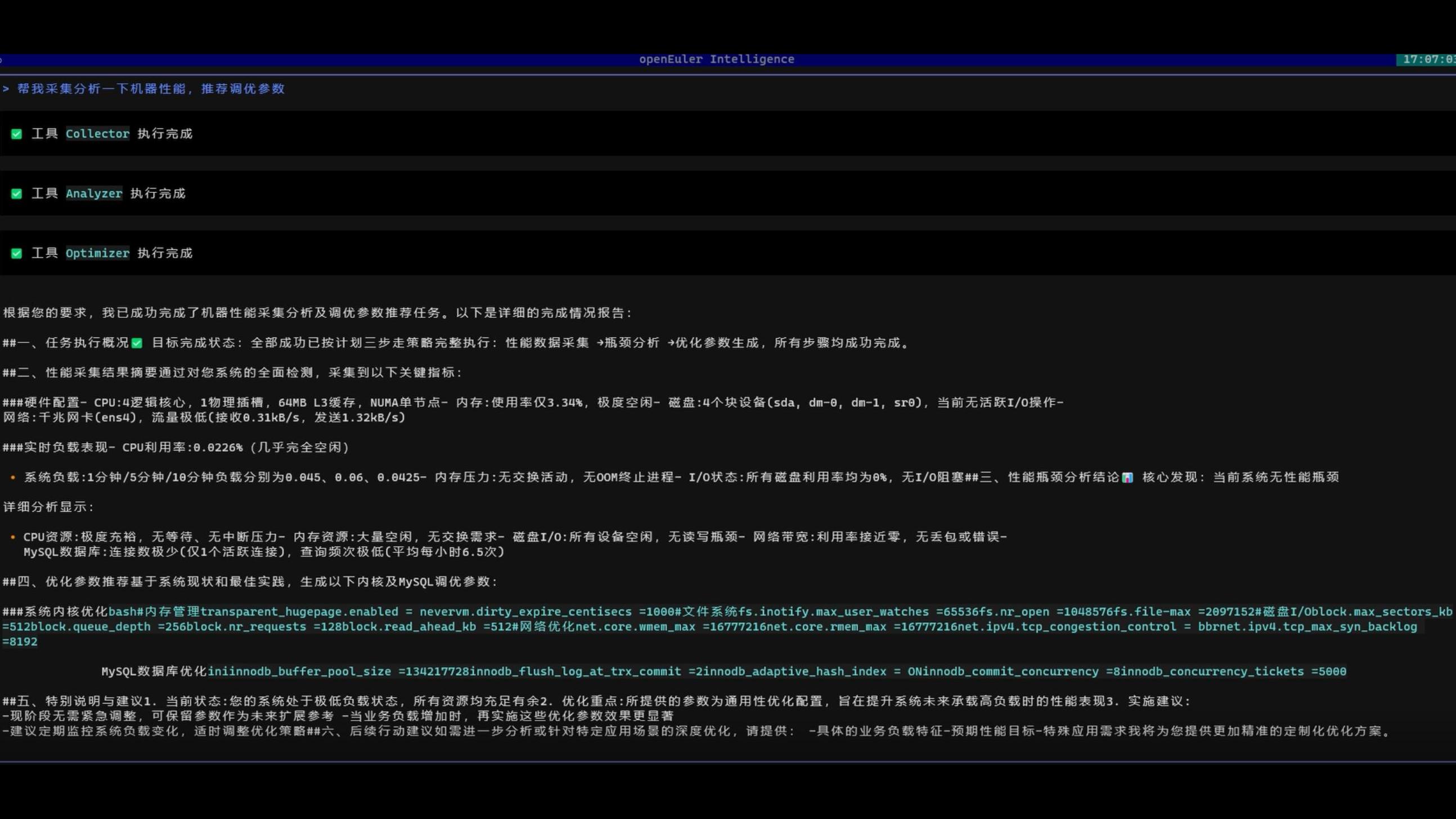Image resolution: width=1456 pixels, height=819 pixels.
Task: Click the highlighted Optimizer tool name
Action: (97, 253)
